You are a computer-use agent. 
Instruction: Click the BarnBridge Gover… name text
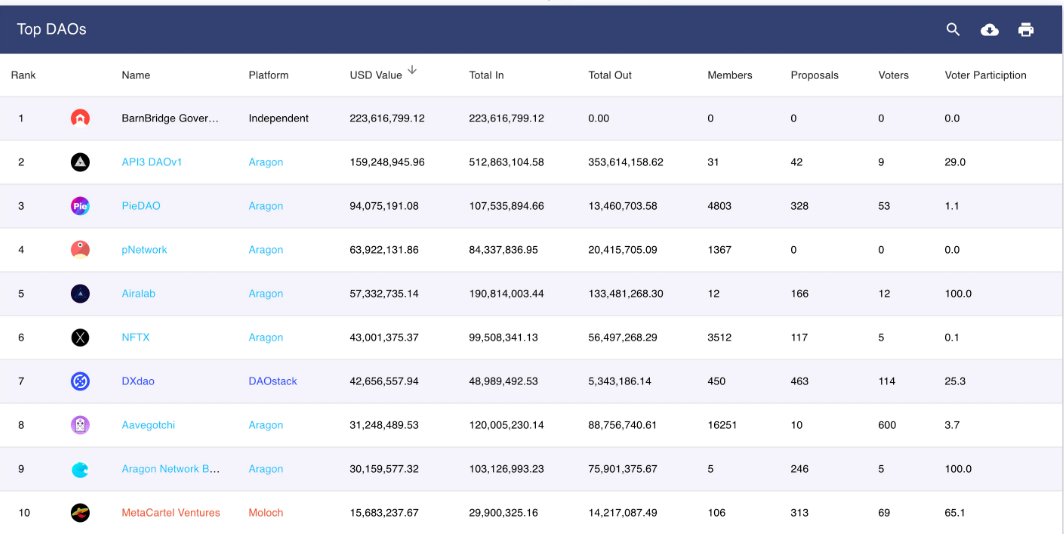170,118
